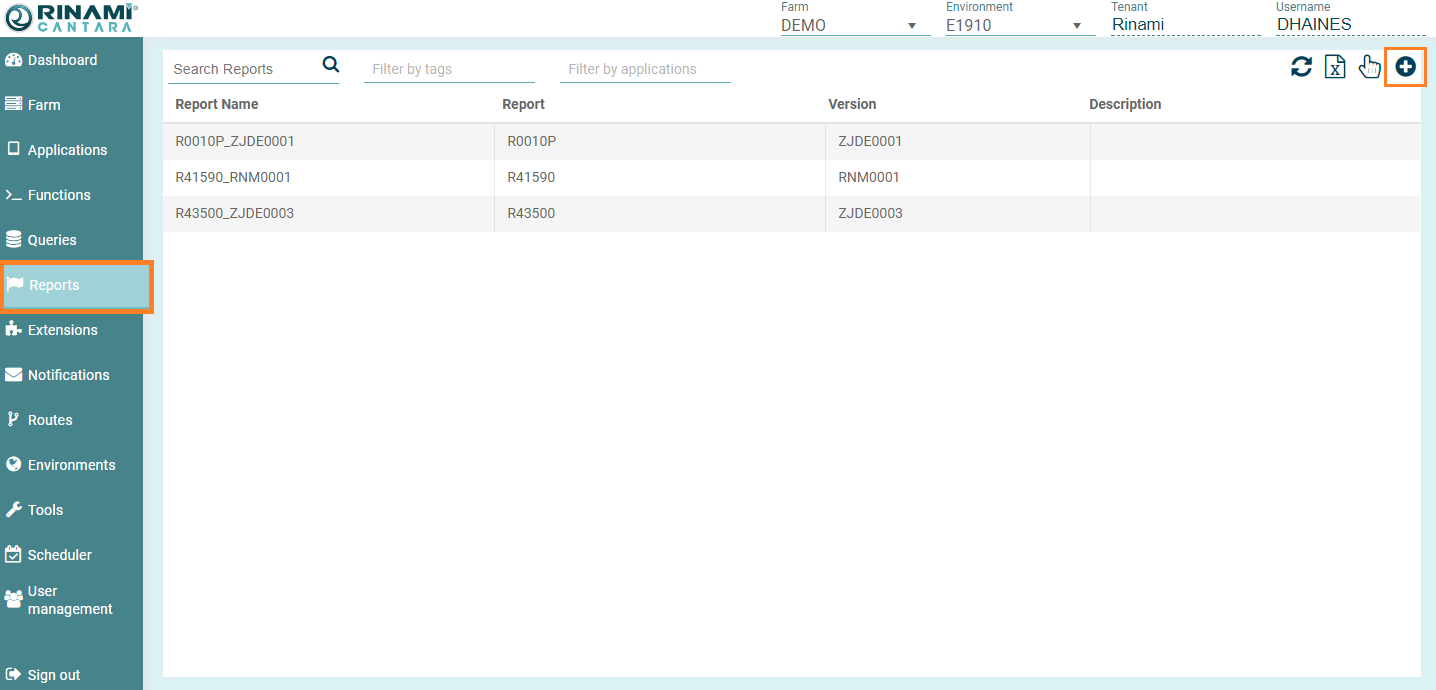Open Queries in the sidebar

click(x=52, y=240)
